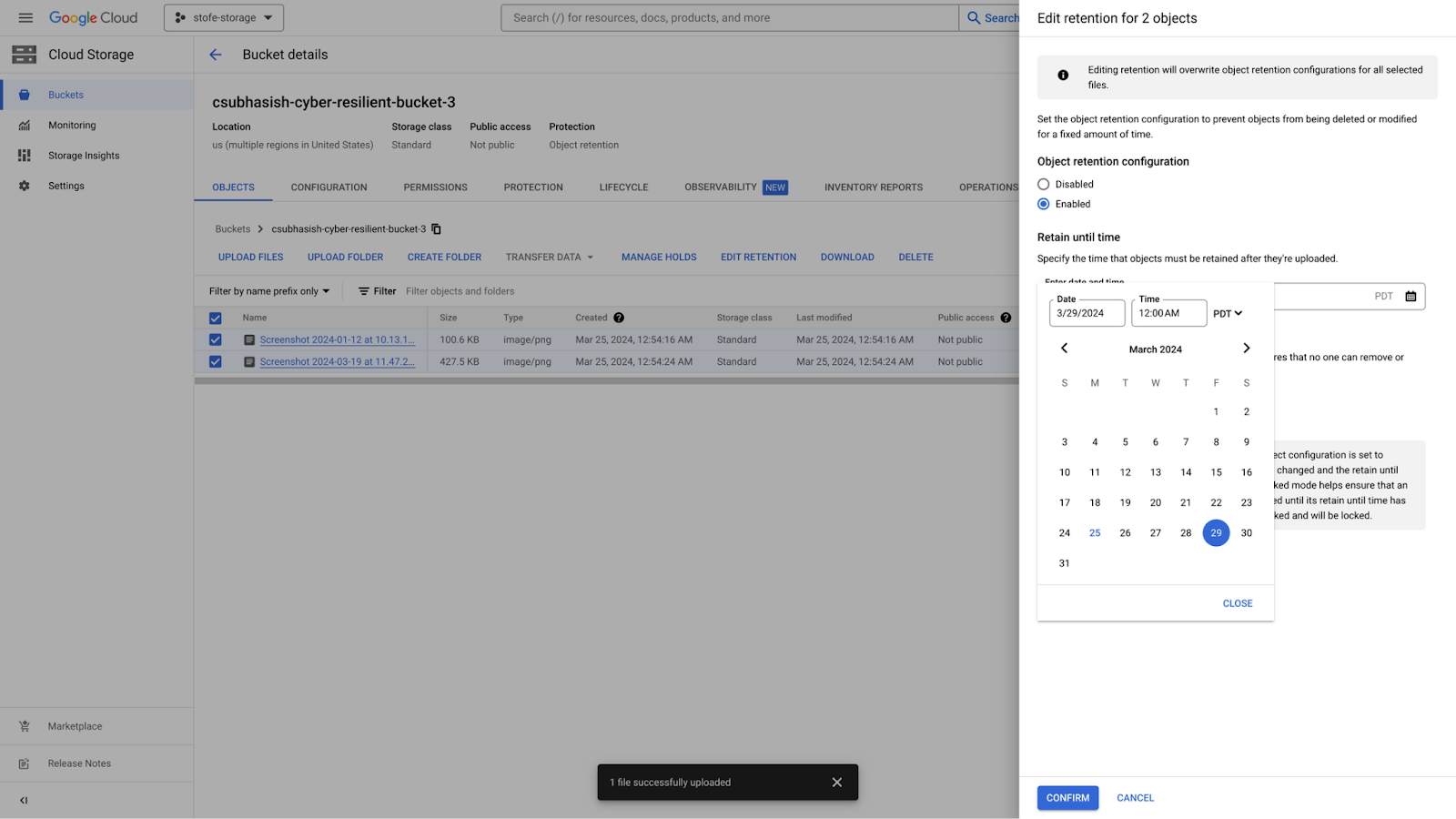Switch to the Lifecycle tab
Image resolution: width=1456 pixels, height=819 pixels.
point(624,187)
